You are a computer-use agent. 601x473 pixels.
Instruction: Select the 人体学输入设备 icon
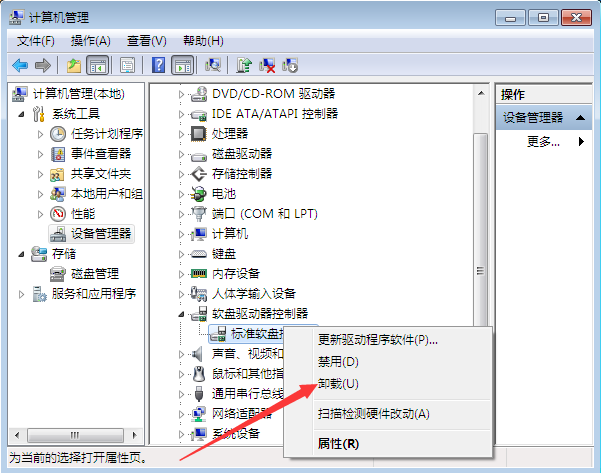[199, 294]
